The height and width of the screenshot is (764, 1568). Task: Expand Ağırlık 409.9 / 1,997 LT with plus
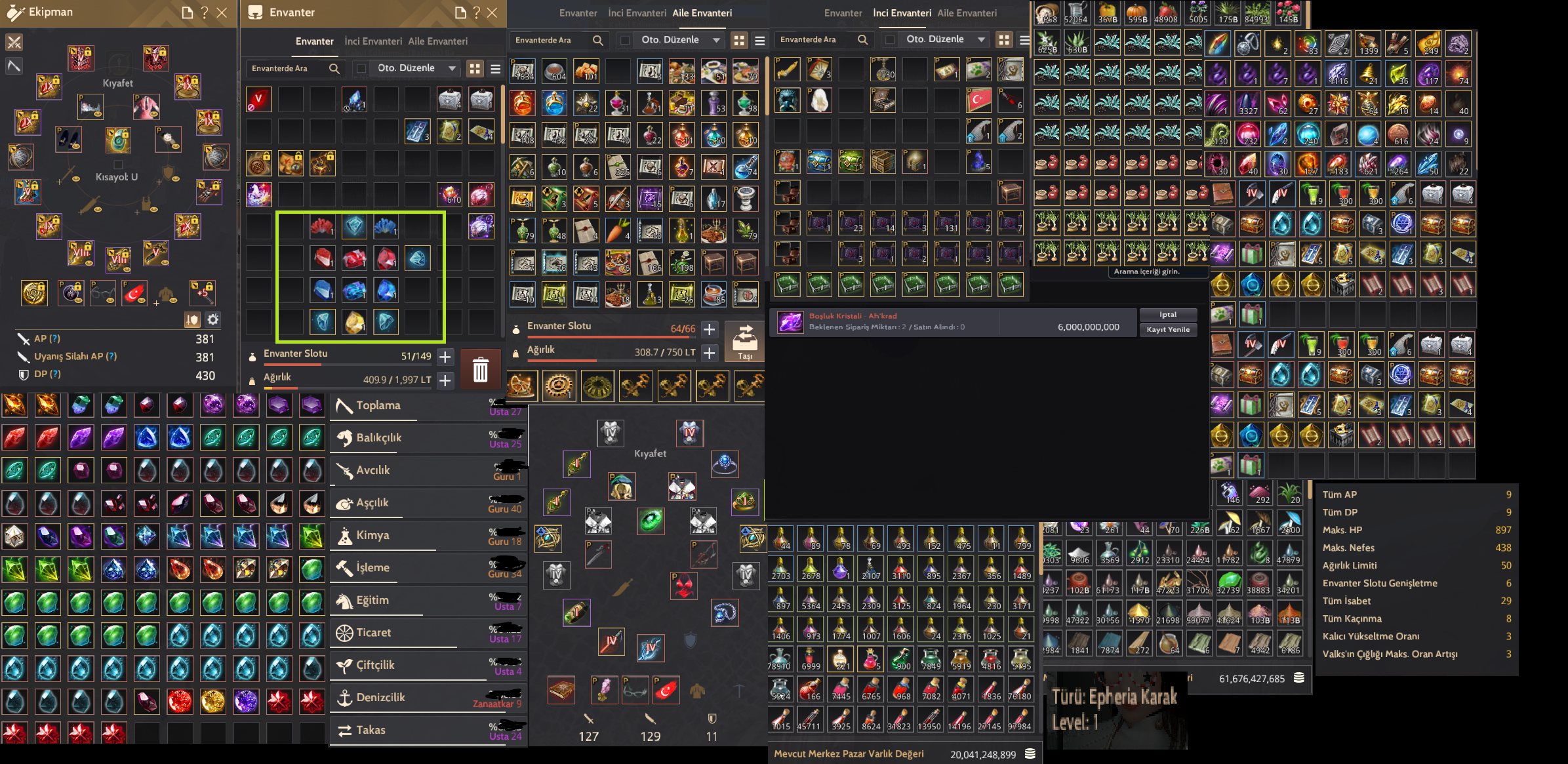[445, 380]
